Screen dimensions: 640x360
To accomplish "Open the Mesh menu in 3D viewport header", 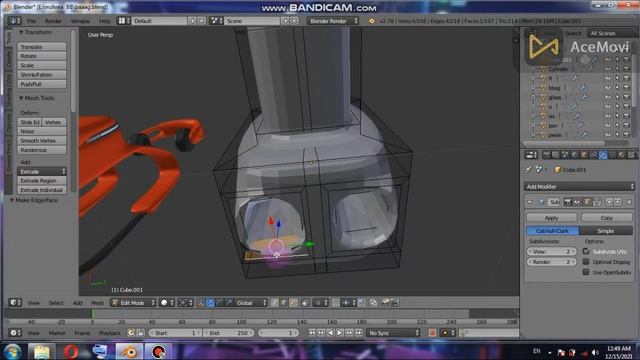I will (97, 303).
